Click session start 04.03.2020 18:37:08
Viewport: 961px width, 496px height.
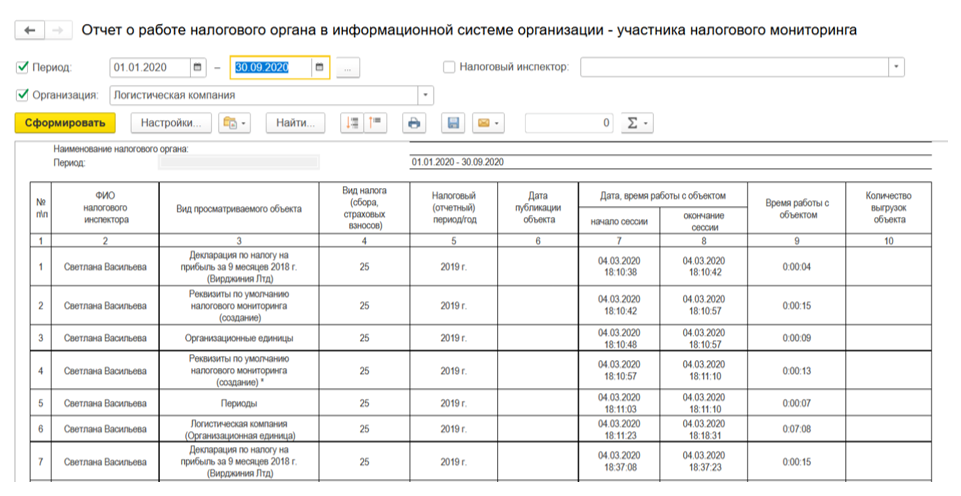[x=619, y=462]
